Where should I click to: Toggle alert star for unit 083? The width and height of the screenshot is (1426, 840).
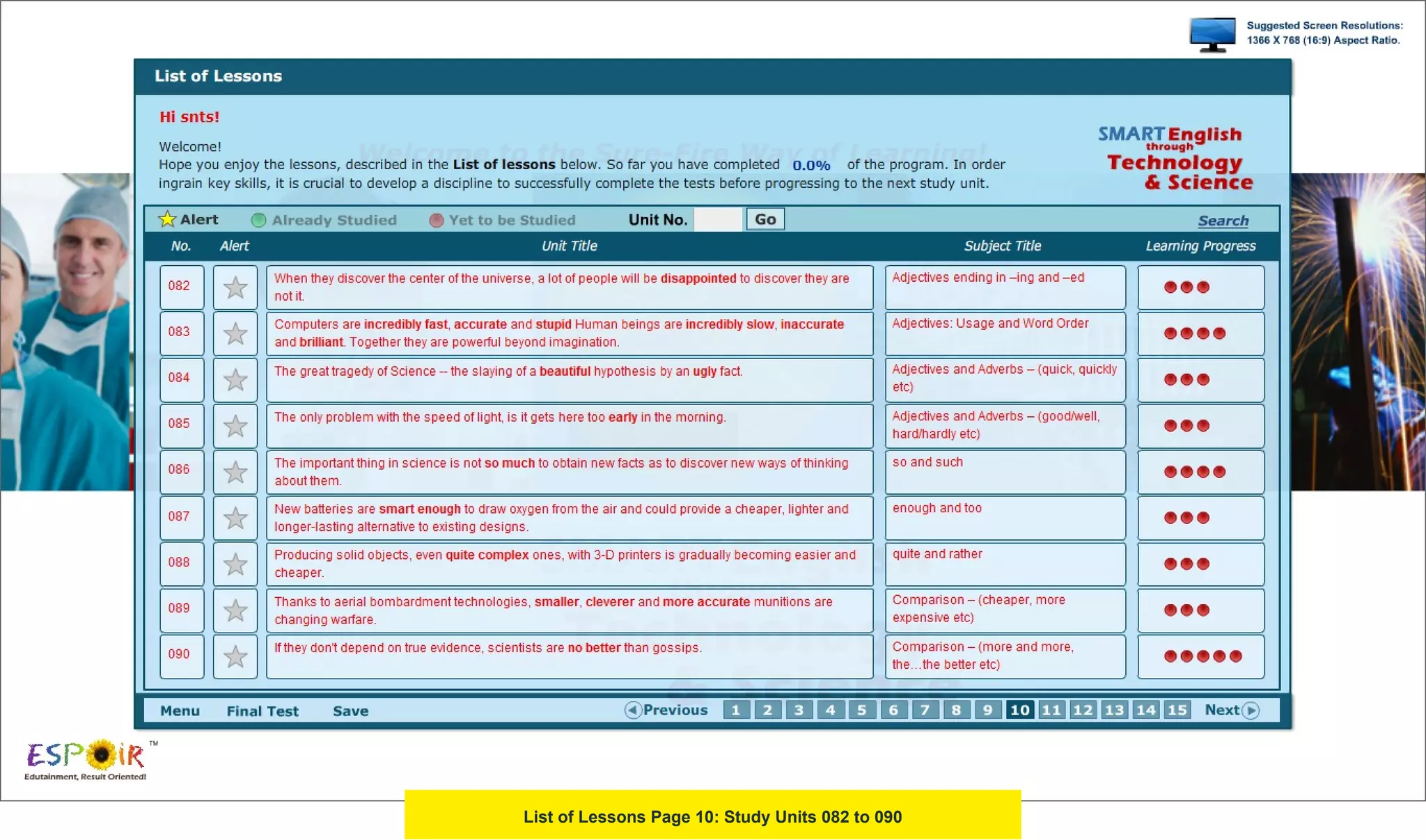pyautogui.click(x=235, y=333)
